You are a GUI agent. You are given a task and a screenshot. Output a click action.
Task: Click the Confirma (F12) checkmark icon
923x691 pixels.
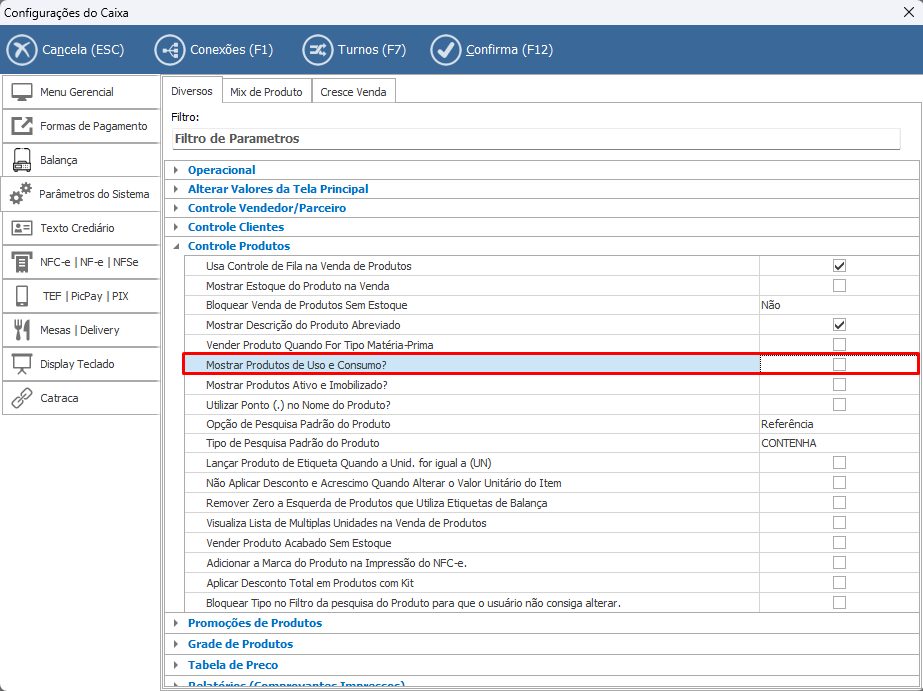tap(446, 49)
